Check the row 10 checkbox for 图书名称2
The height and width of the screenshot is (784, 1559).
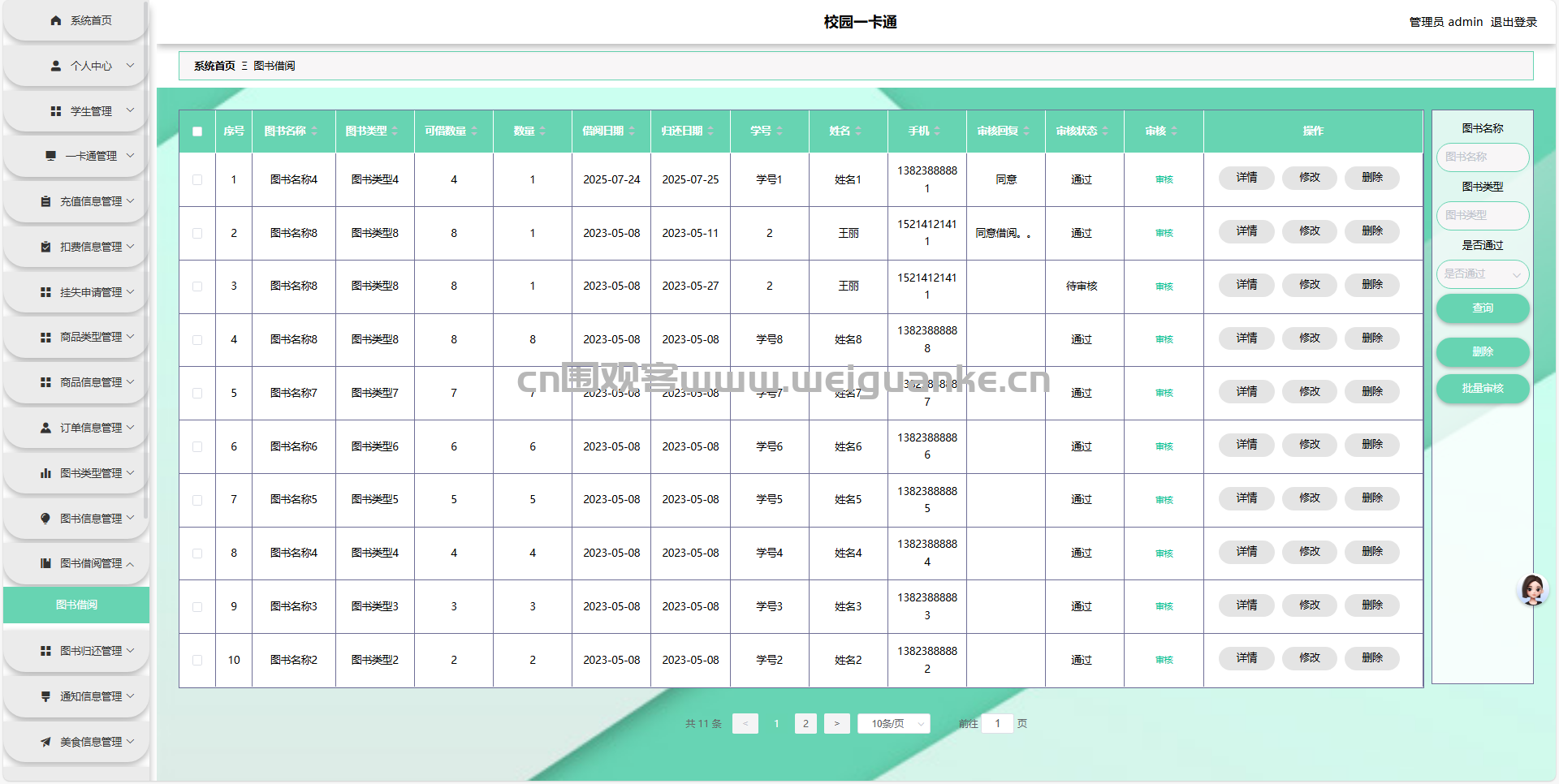(x=197, y=660)
